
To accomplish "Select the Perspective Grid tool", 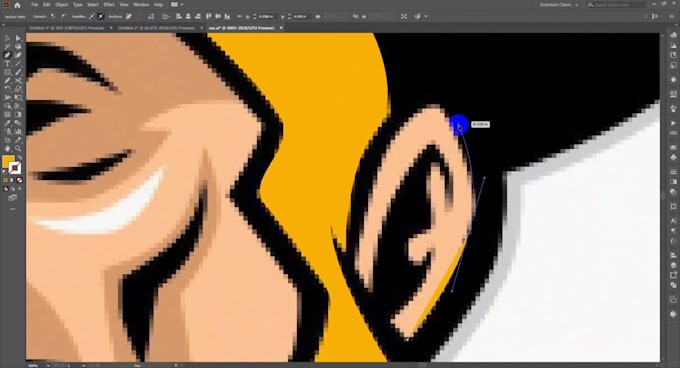I will [x=18, y=106].
